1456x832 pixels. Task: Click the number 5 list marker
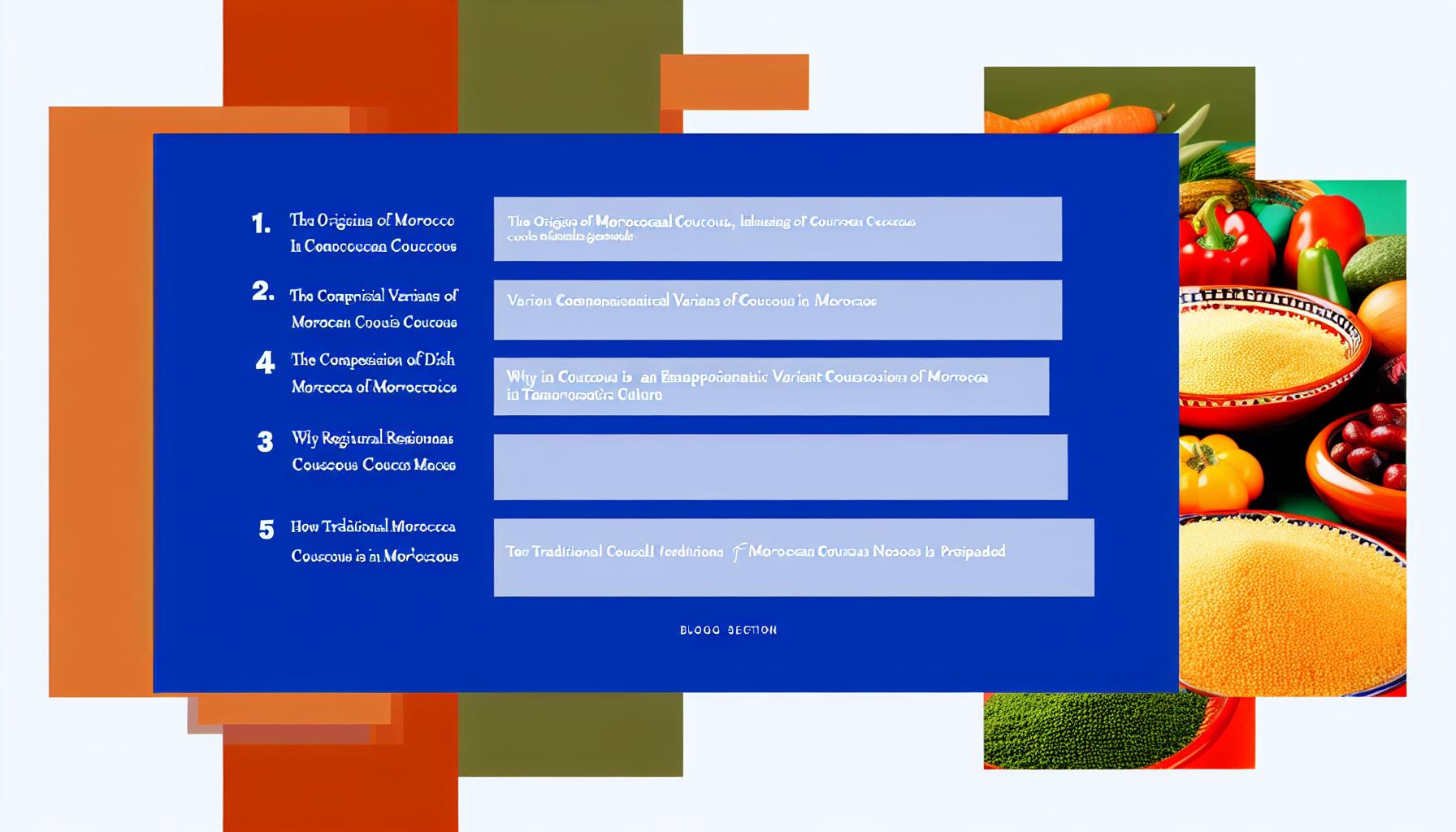(266, 530)
